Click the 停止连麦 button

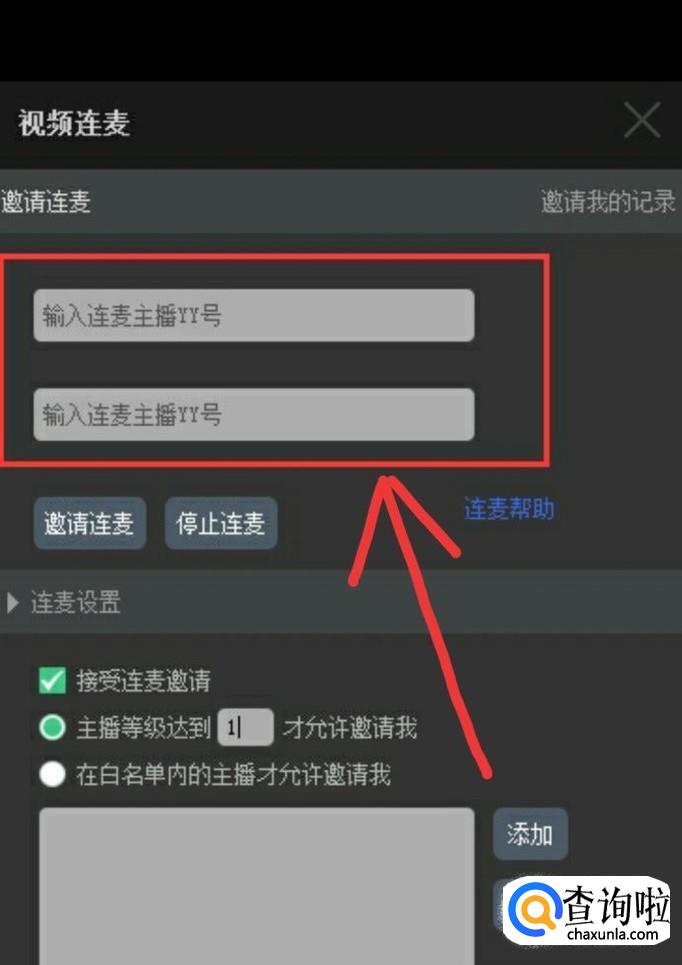point(221,523)
